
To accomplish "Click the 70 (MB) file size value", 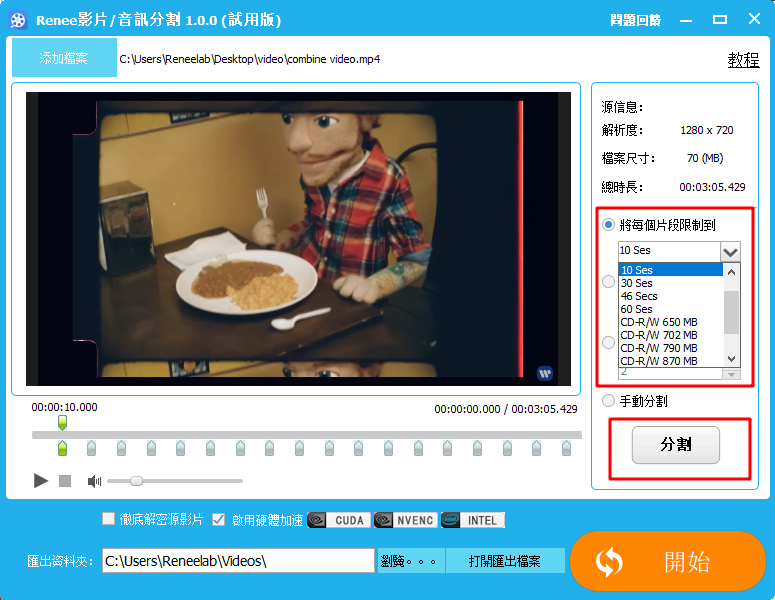I will tap(705, 158).
